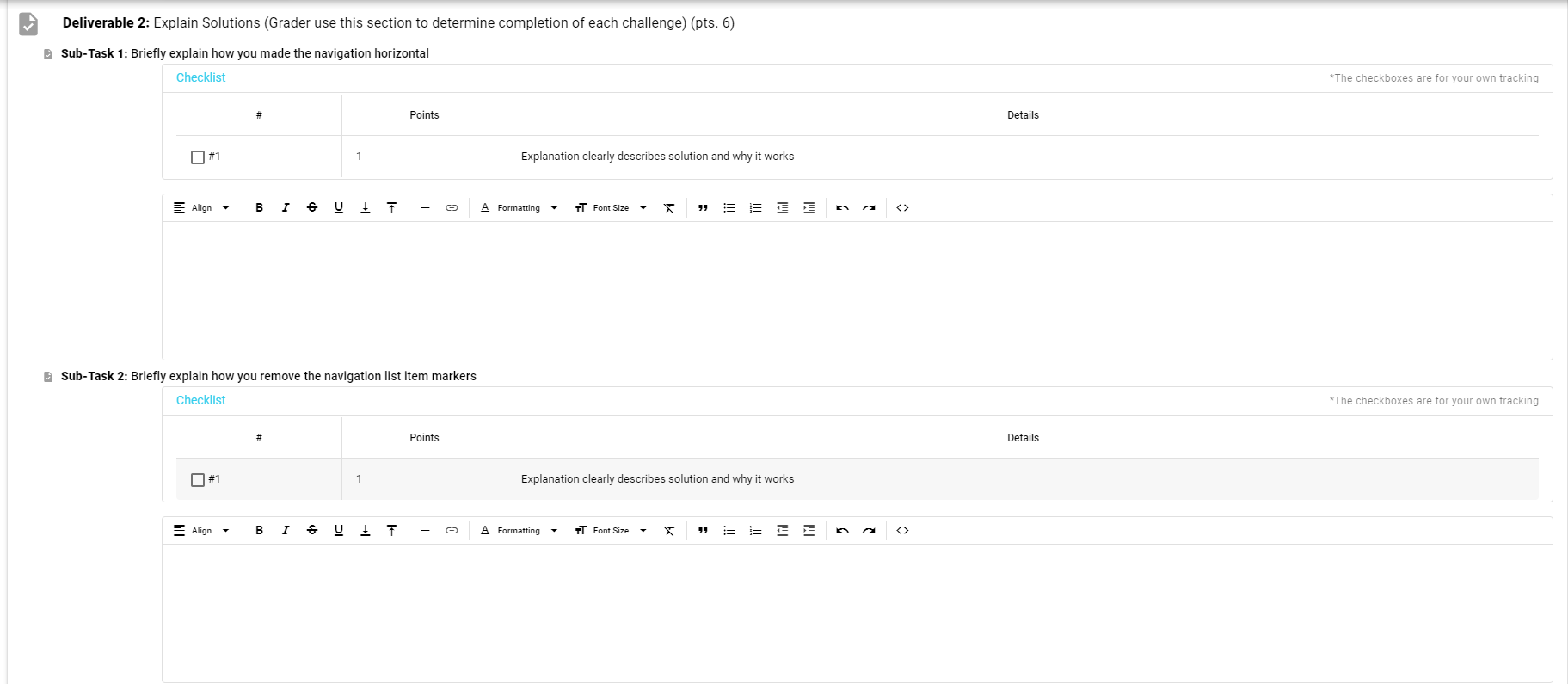This screenshot has height=684, width=1568.
Task: Increase indent in Sub-Task 2 editor
Action: click(809, 530)
